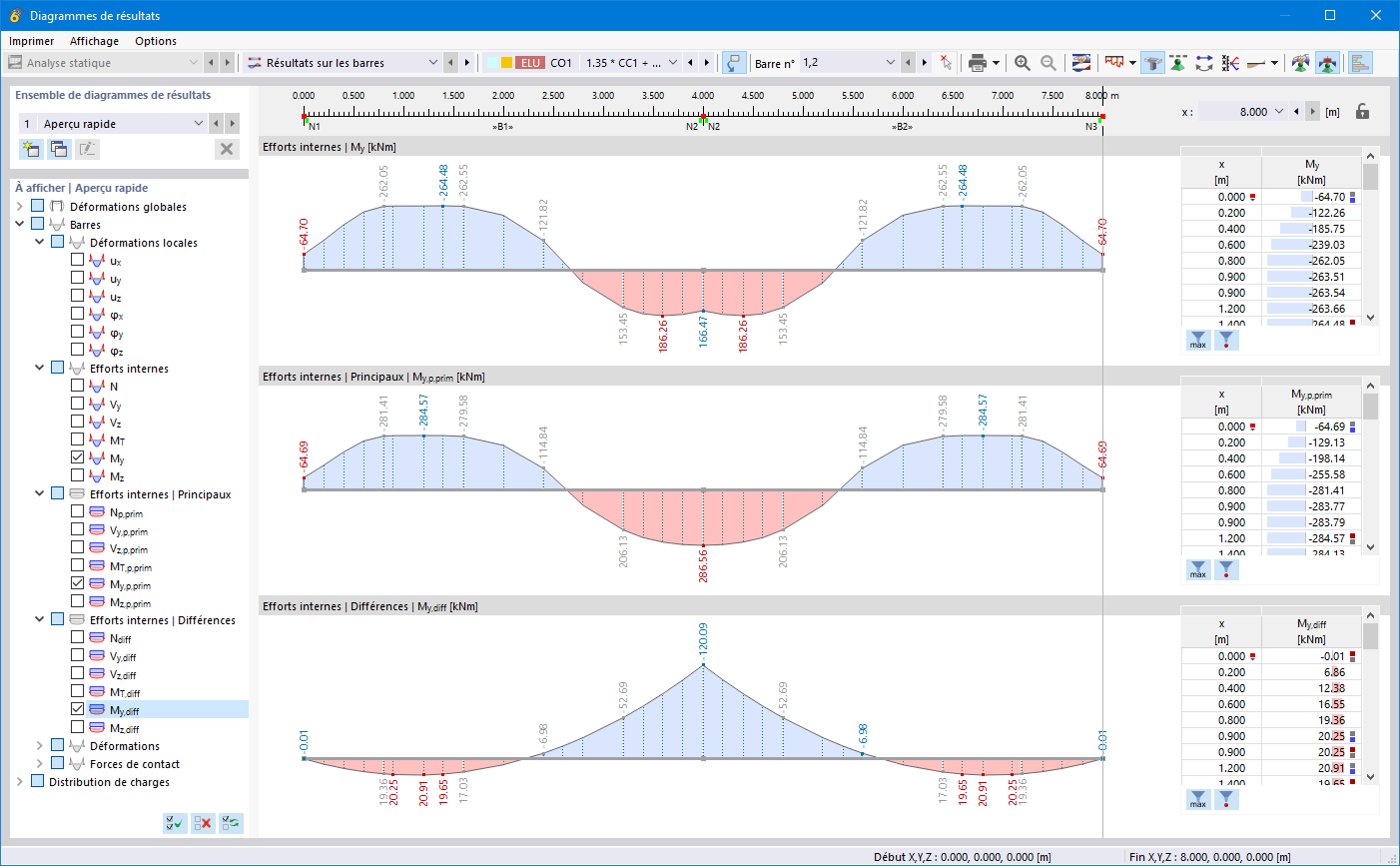
Task: Open the printer options dropdown arrow
Action: pyautogui.click(x=996, y=63)
